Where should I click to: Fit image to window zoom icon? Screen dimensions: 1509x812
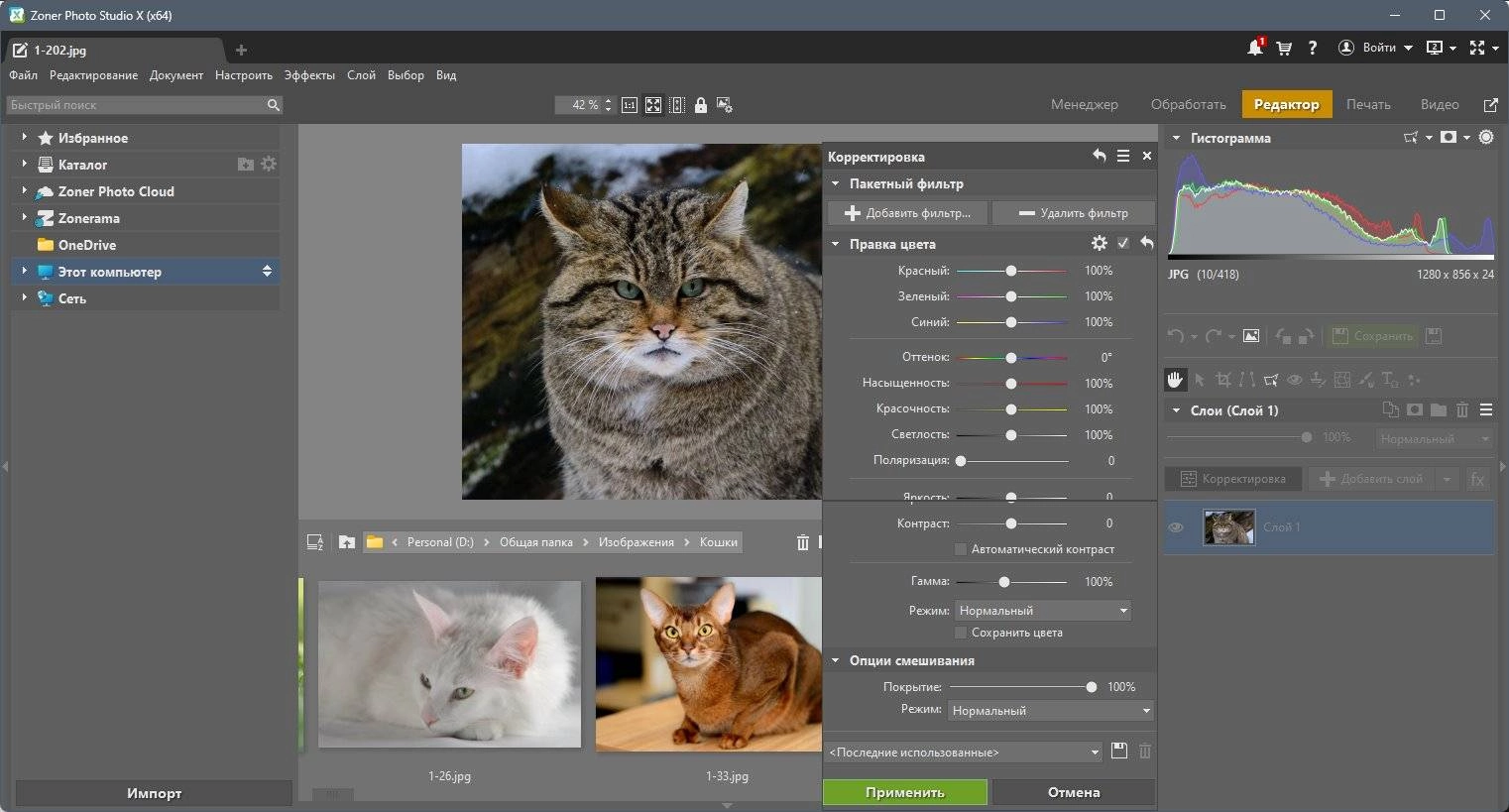(653, 105)
